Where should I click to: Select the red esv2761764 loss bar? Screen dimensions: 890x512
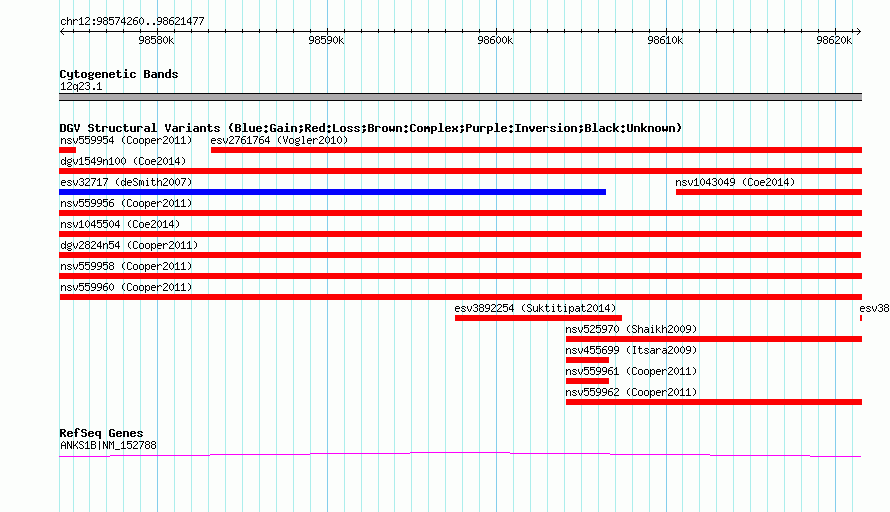[536, 150]
